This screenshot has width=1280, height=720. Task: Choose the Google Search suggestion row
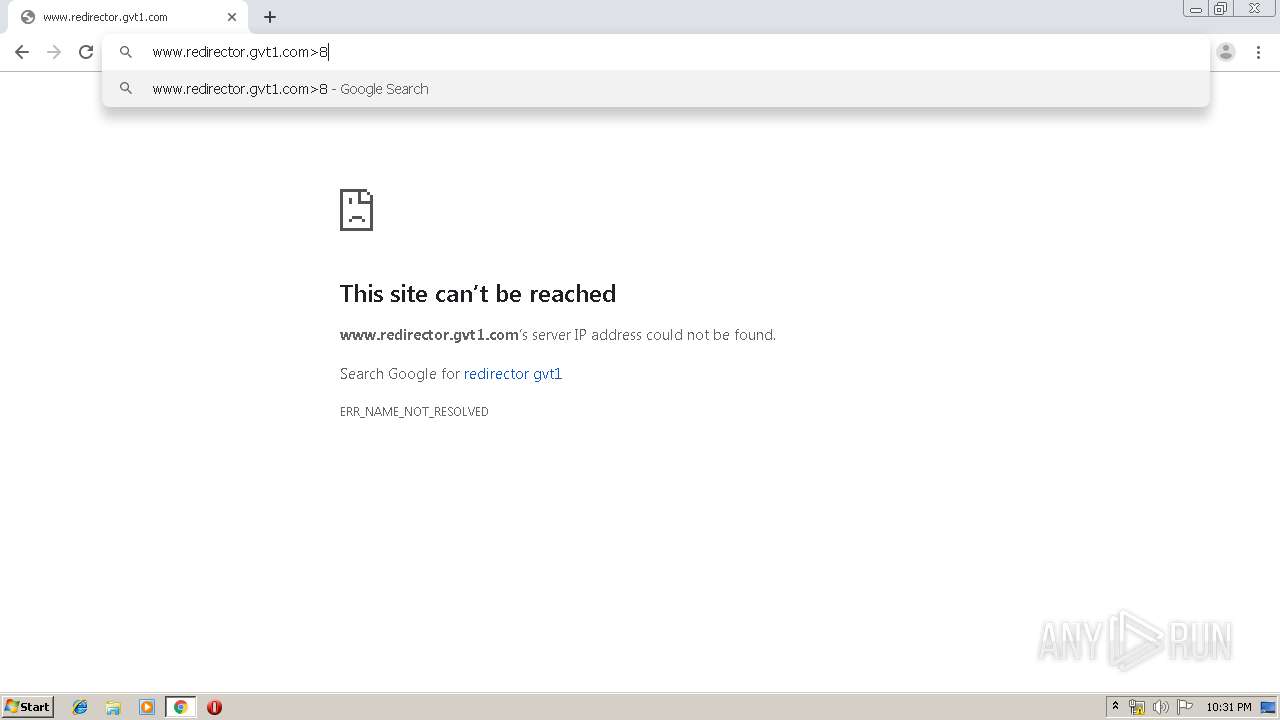click(656, 89)
